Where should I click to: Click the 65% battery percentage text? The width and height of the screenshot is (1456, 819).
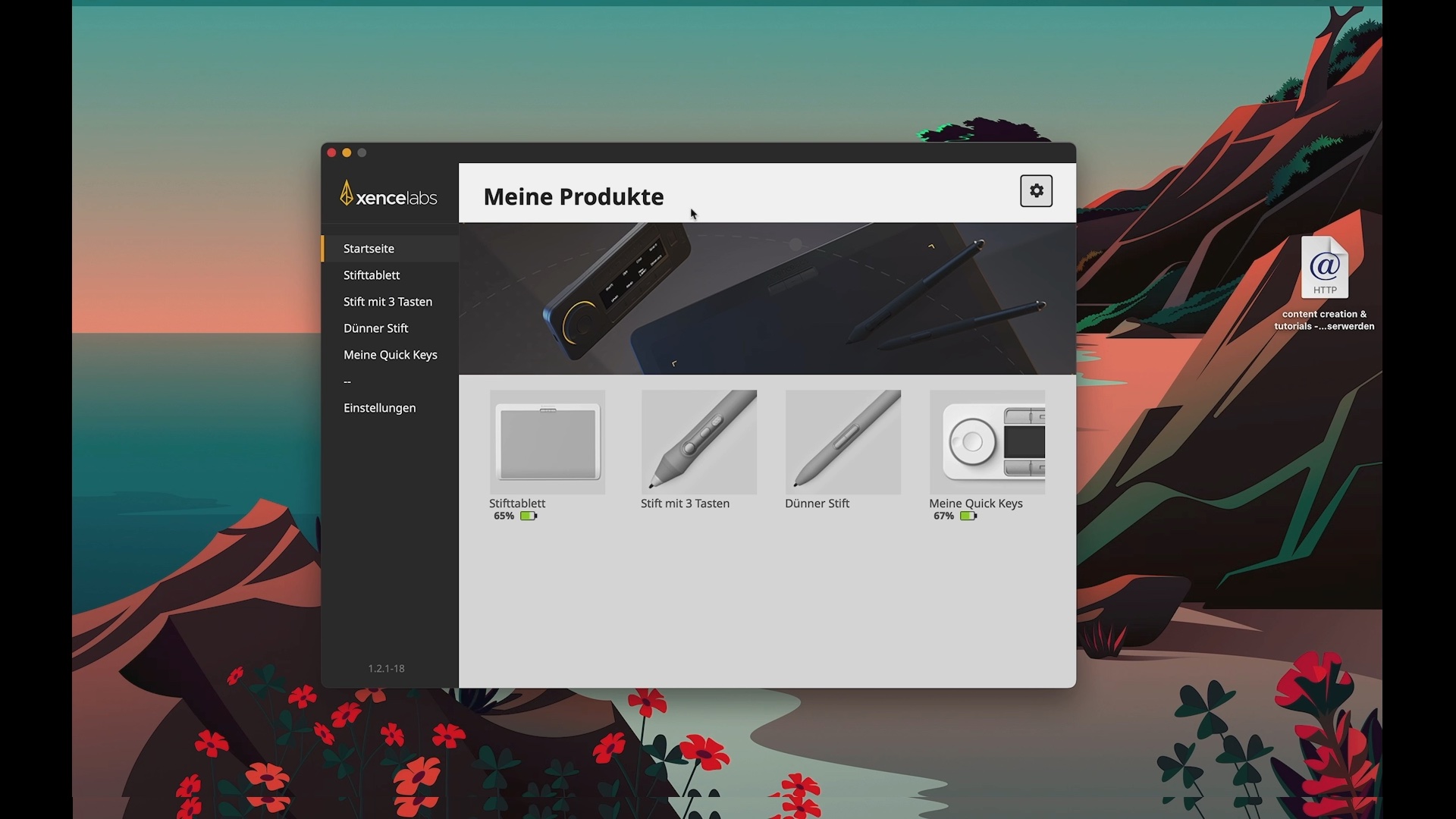tap(504, 516)
